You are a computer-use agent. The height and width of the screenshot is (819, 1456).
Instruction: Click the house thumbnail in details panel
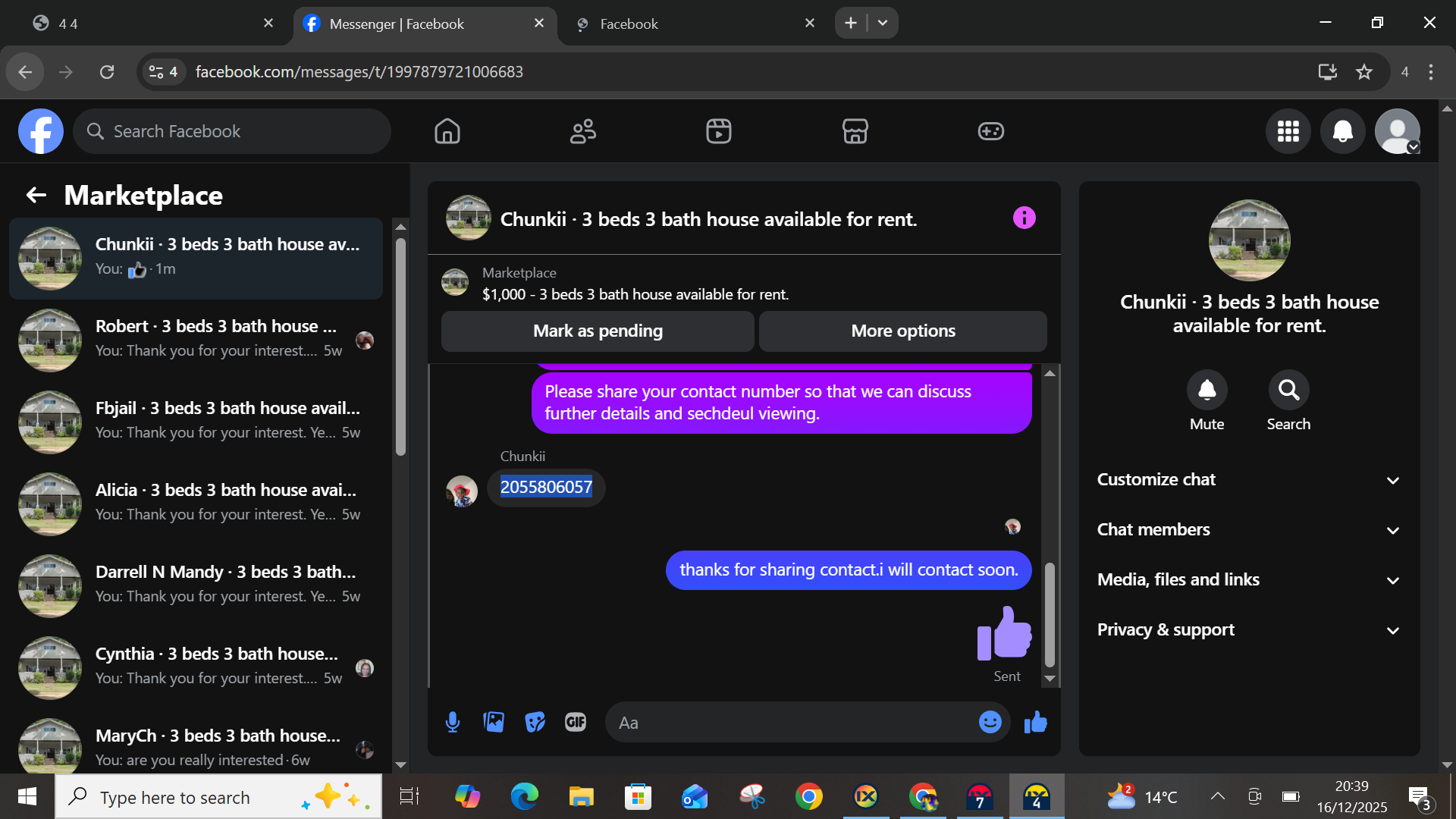click(1249, 240)
